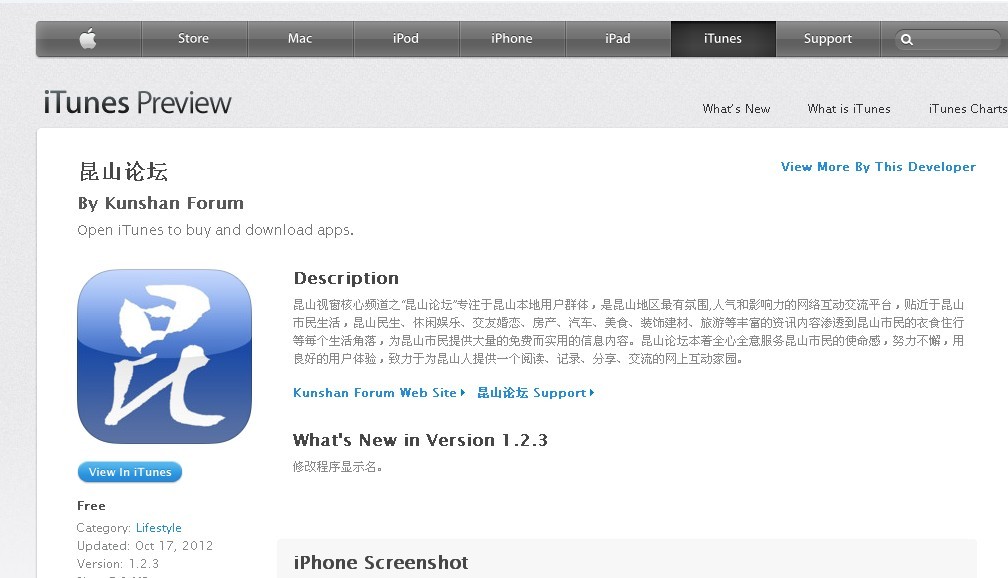
Task: Open iTunes Charts link
Action: 968,109
